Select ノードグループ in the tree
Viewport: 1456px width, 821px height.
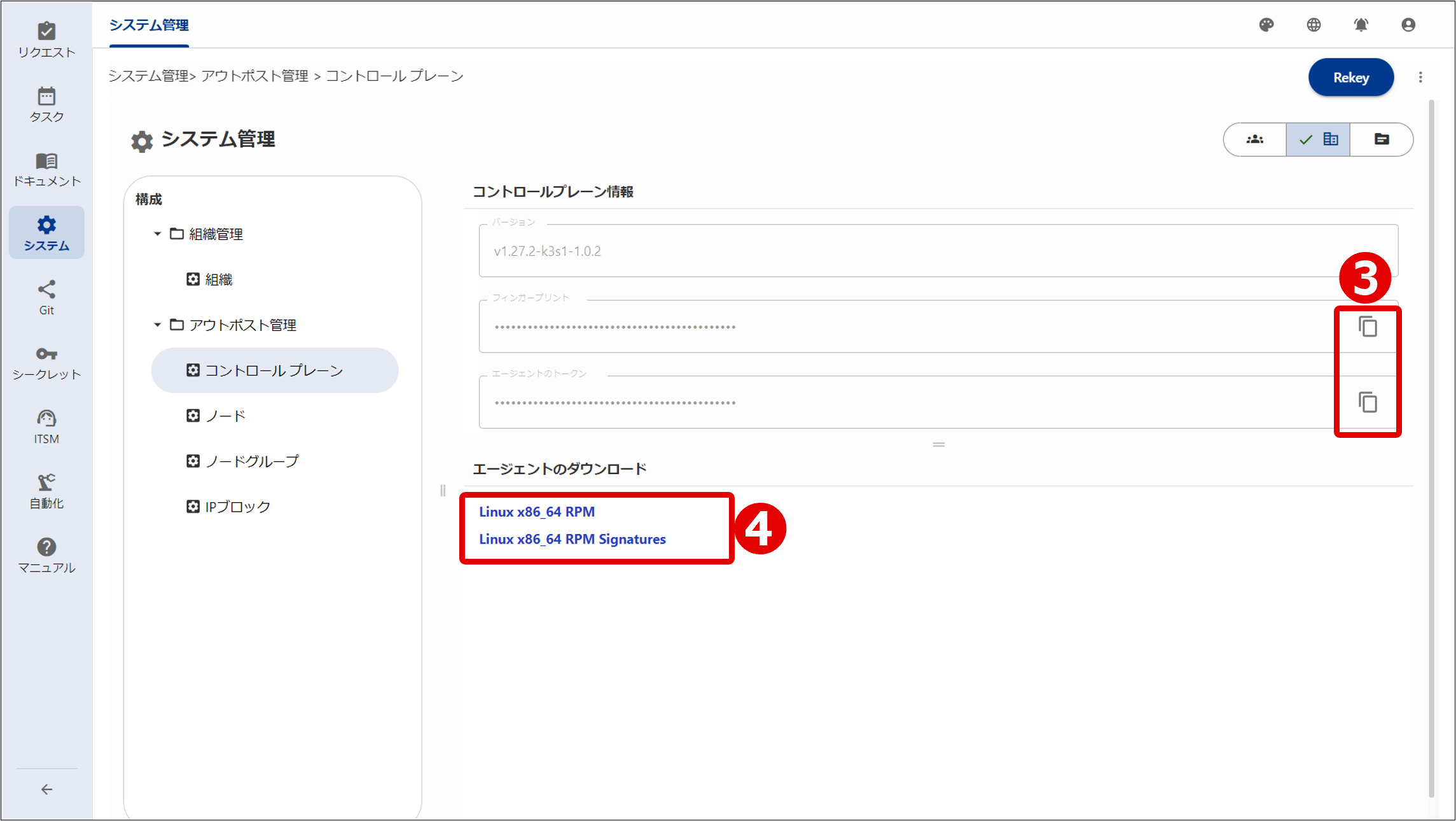251,461
